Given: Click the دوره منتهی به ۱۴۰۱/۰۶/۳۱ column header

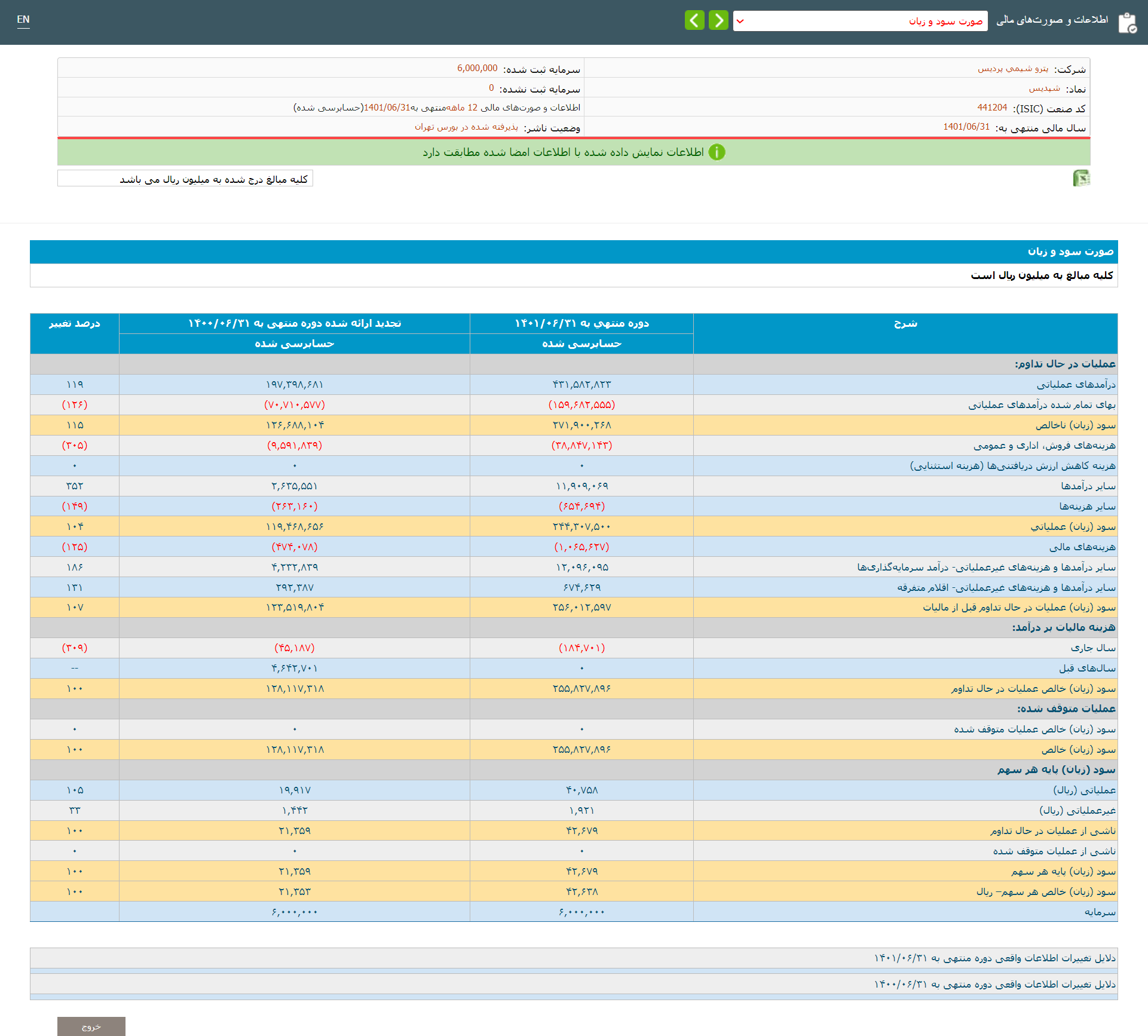Looking at the screenshot, I should (581, 323).
